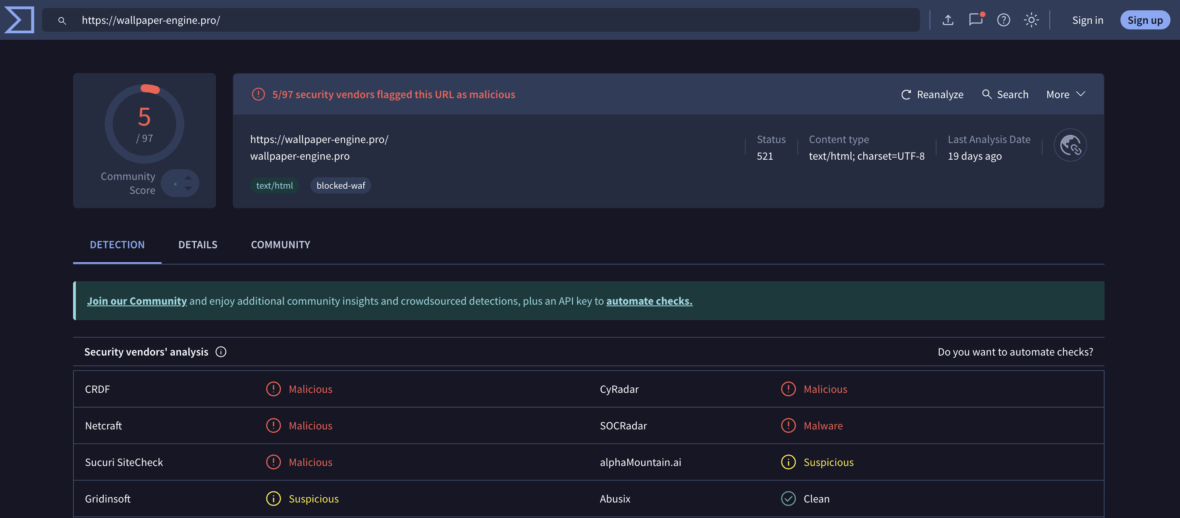The image size is (1180, 518).
Task: Click the Status value 521
Action: point(765,157)
